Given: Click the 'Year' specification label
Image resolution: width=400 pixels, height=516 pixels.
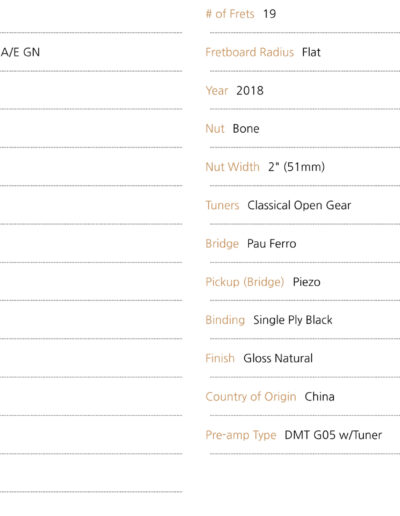Looking at the screenshot, I should coord(217,91).
